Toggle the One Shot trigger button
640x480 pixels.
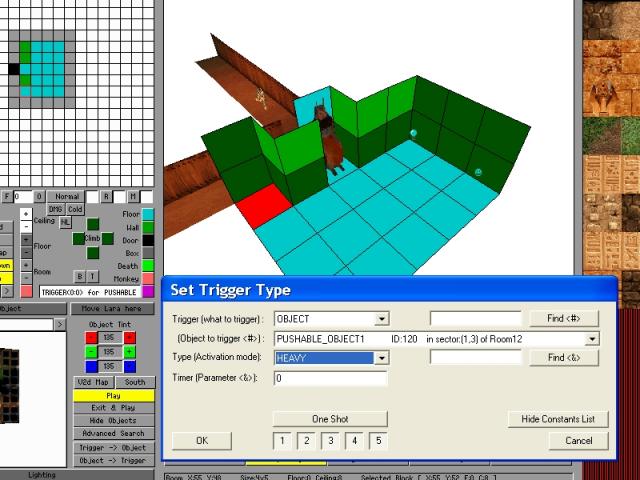point(329,419)
